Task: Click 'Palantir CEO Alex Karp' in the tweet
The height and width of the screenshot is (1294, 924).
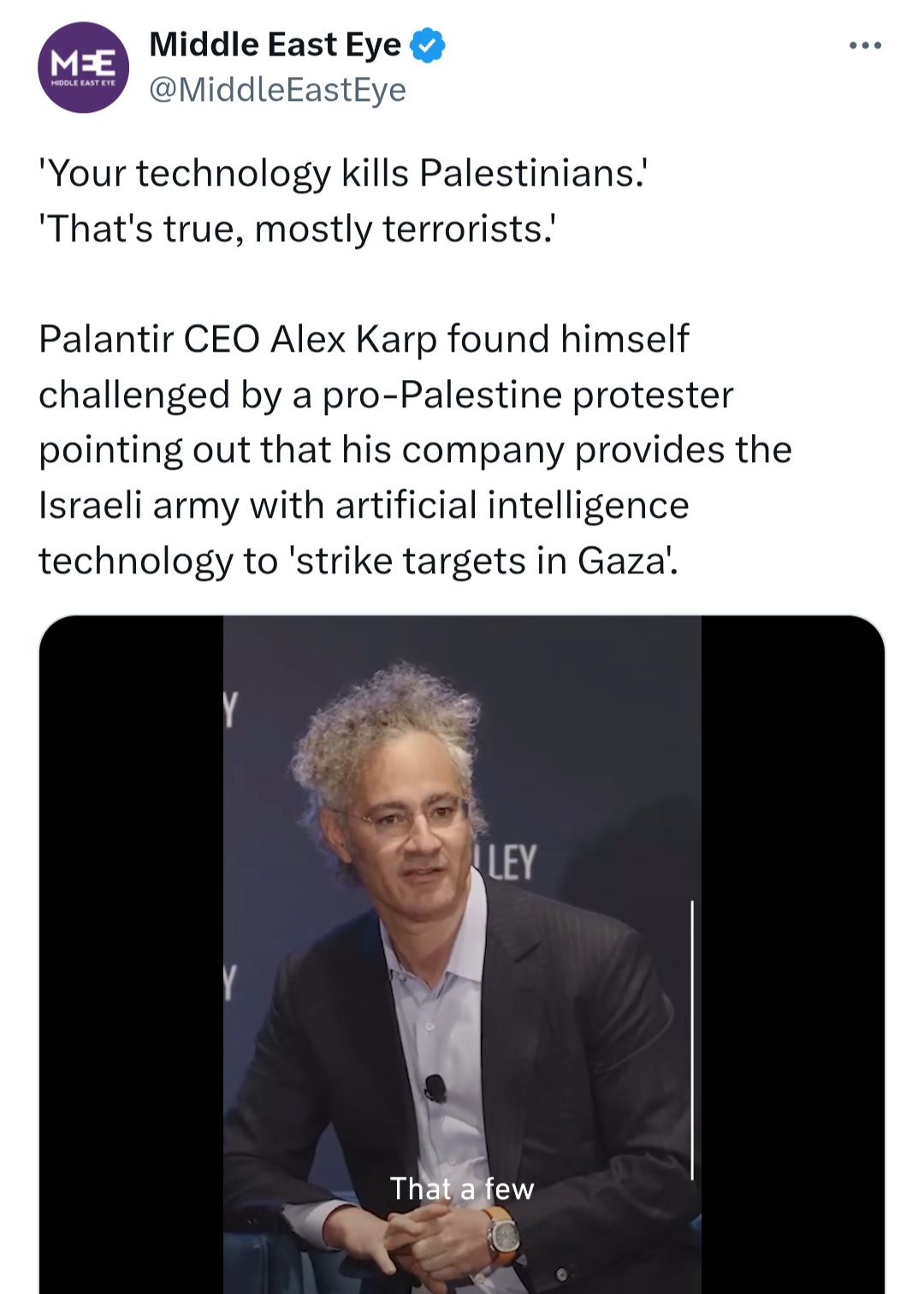Action: [x=237, y=339]
